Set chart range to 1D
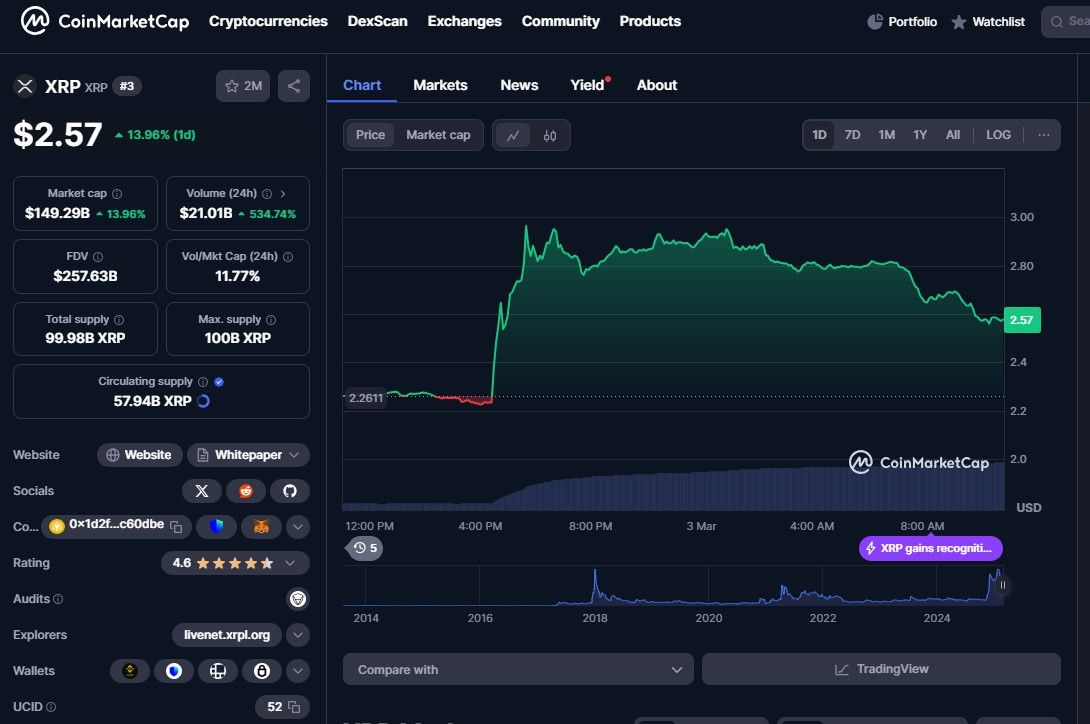 820,135
